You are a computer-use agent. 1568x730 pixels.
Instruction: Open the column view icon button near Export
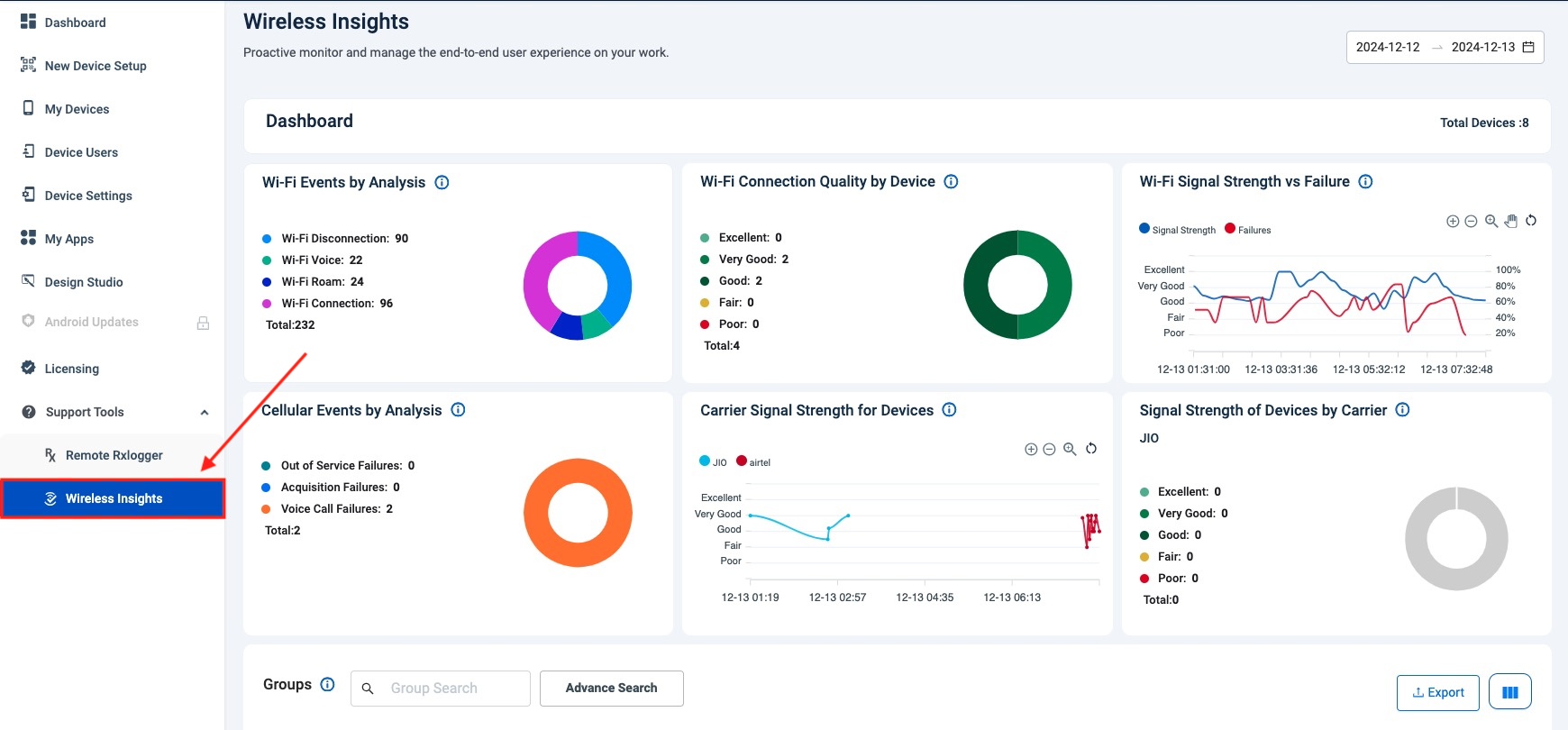tap(1509, 692)
